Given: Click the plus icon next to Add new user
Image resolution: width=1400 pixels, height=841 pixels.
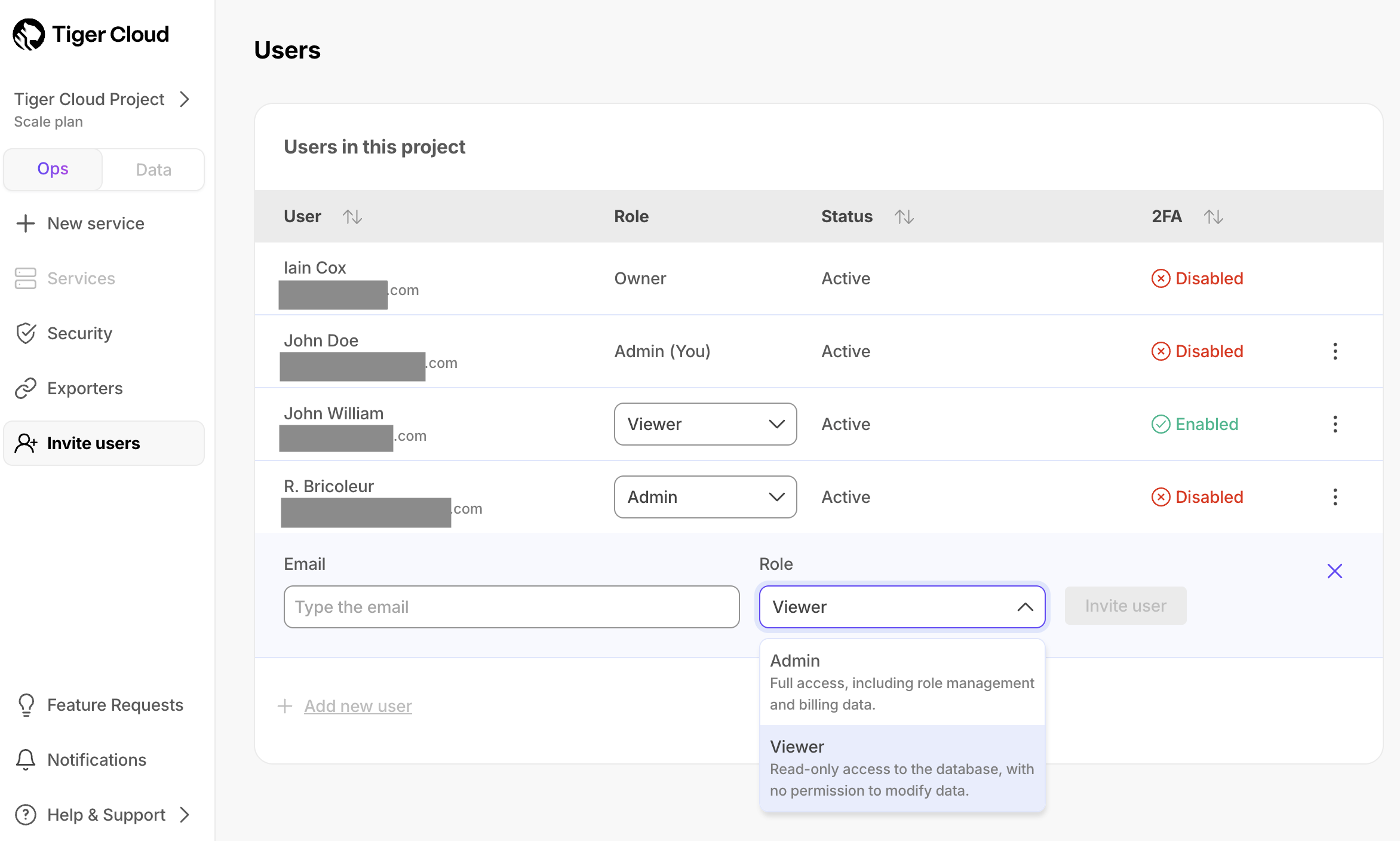Looking at the screenshot, I should [285, 706].
